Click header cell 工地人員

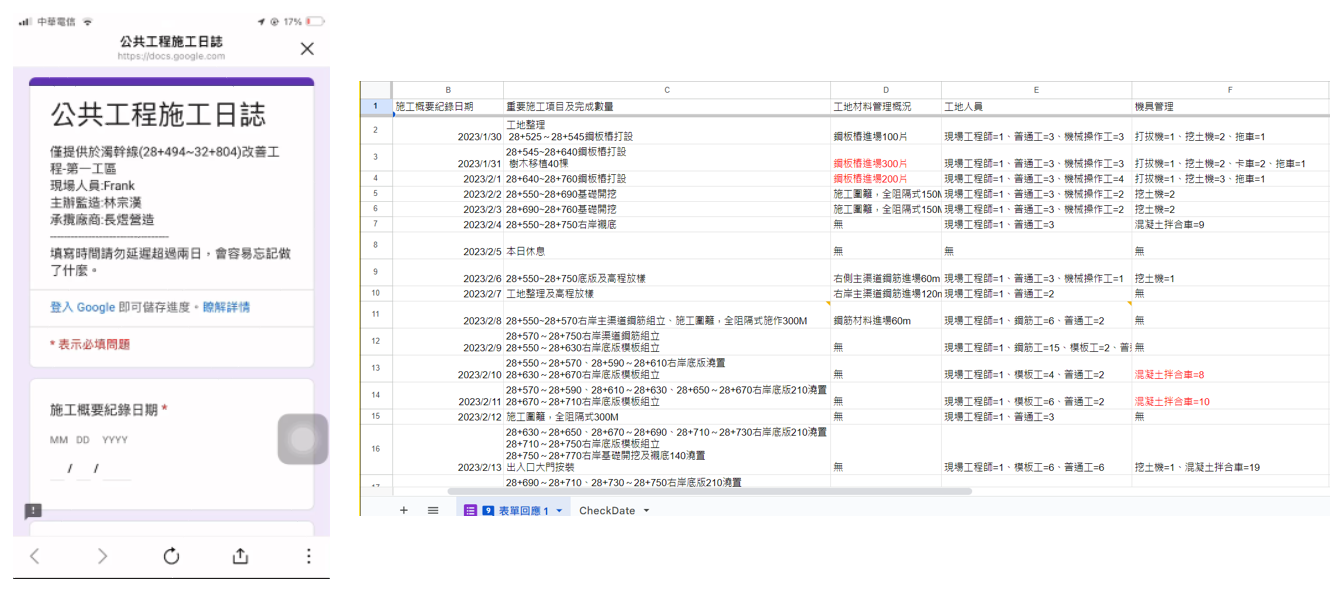1036,106
